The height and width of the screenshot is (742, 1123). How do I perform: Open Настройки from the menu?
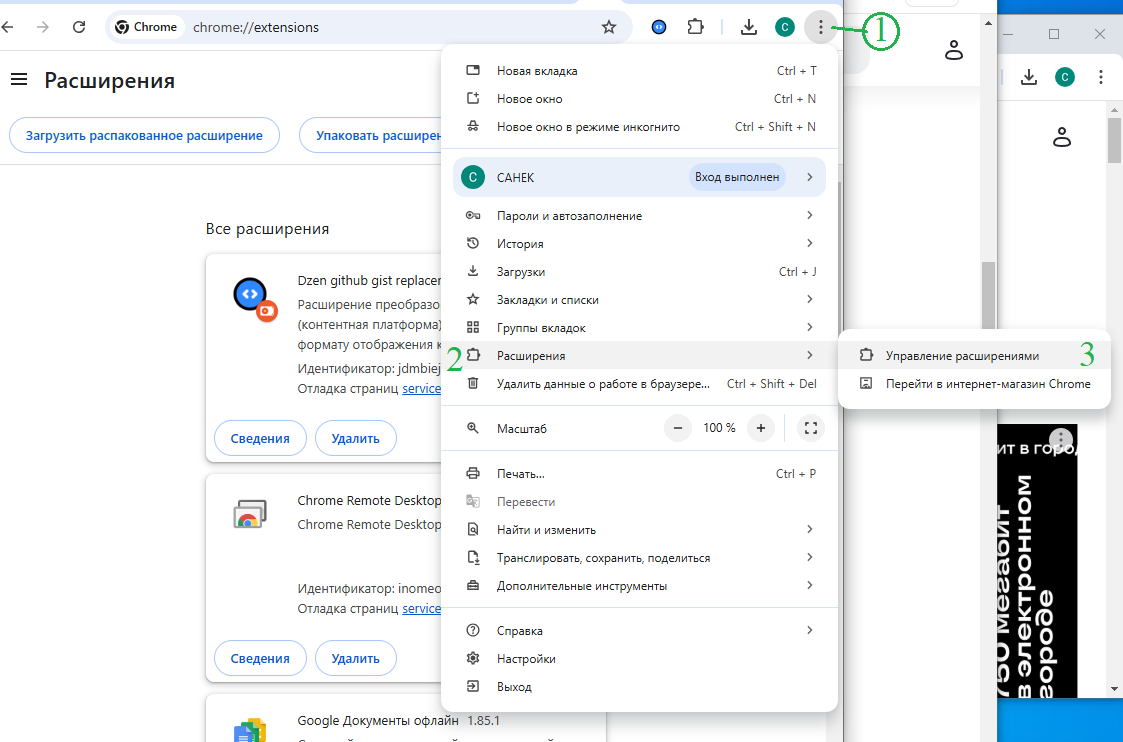640,659
